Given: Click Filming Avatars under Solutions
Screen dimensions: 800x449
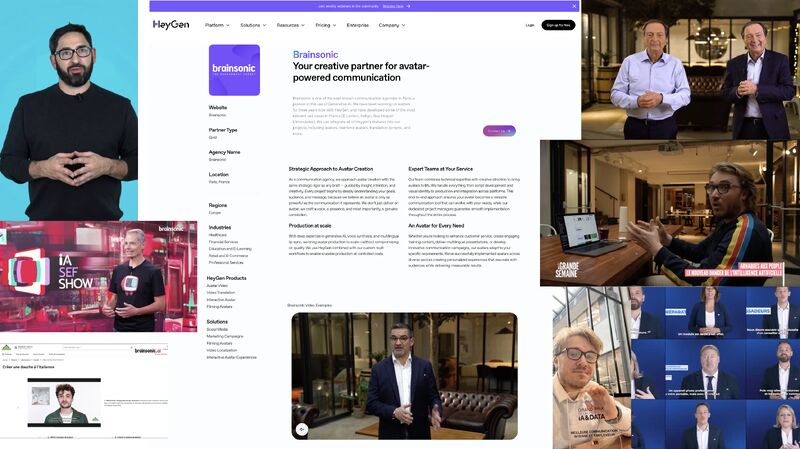Looking at the screenshot, I should [x=219, y=343].
